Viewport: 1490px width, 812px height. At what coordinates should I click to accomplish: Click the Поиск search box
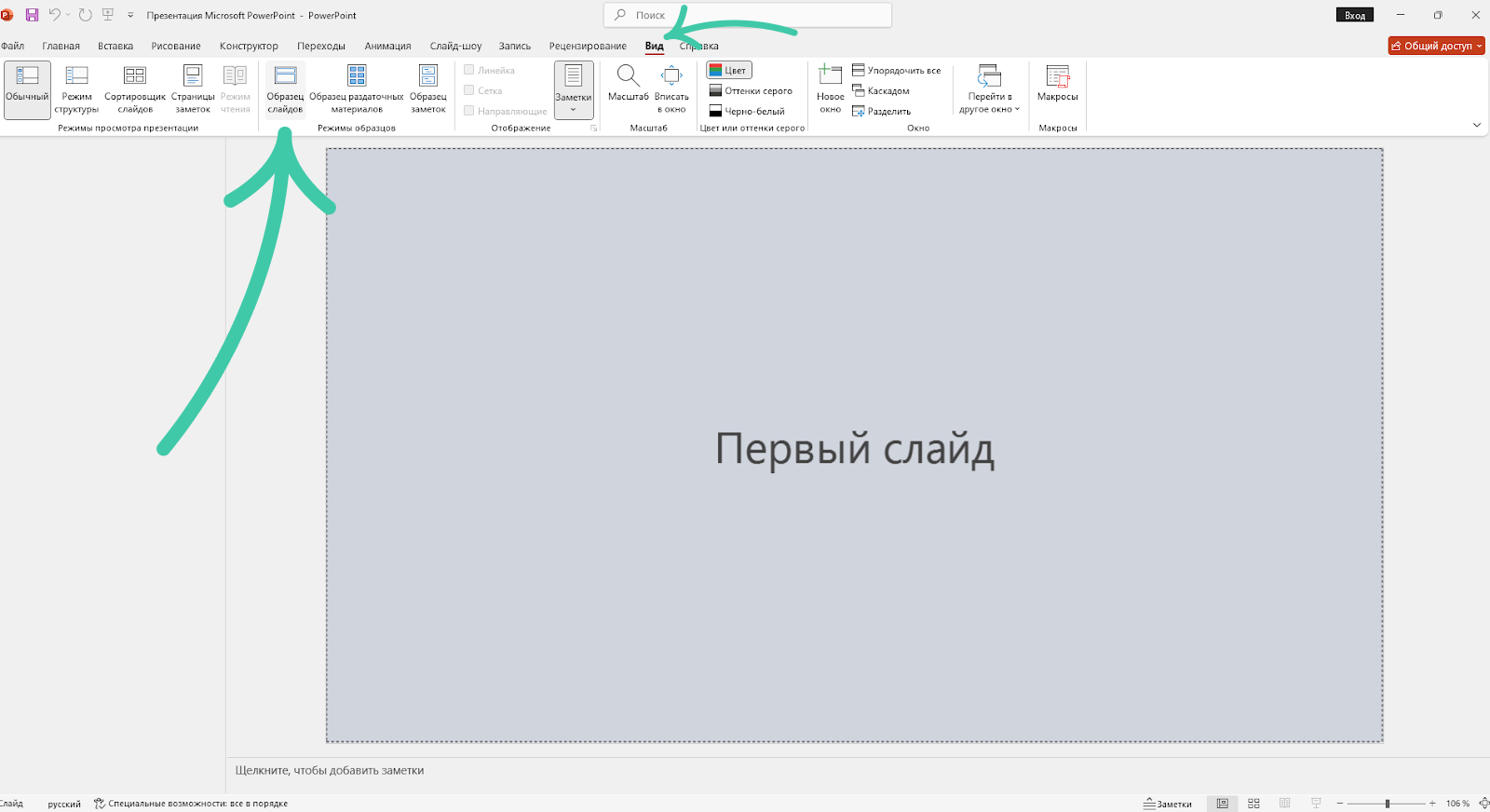pos(748,15)
